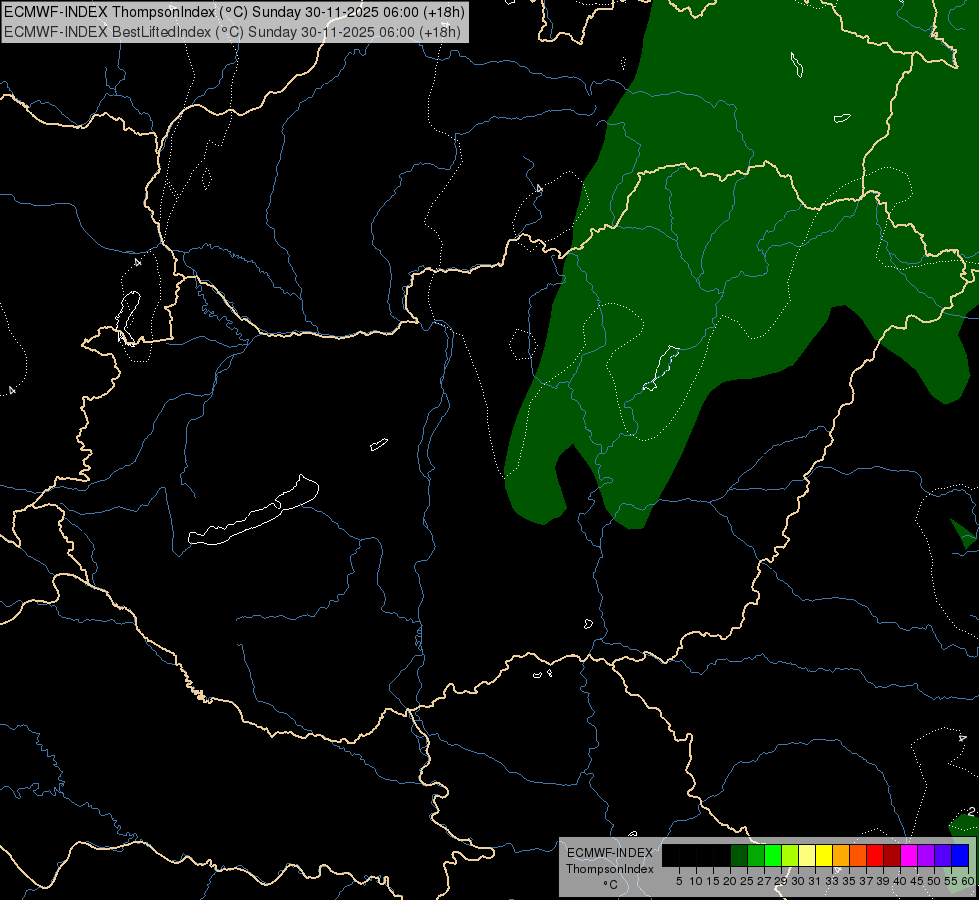Pick the red 37–39 legend swatch

pyautogui.click(x=875, y=856)
